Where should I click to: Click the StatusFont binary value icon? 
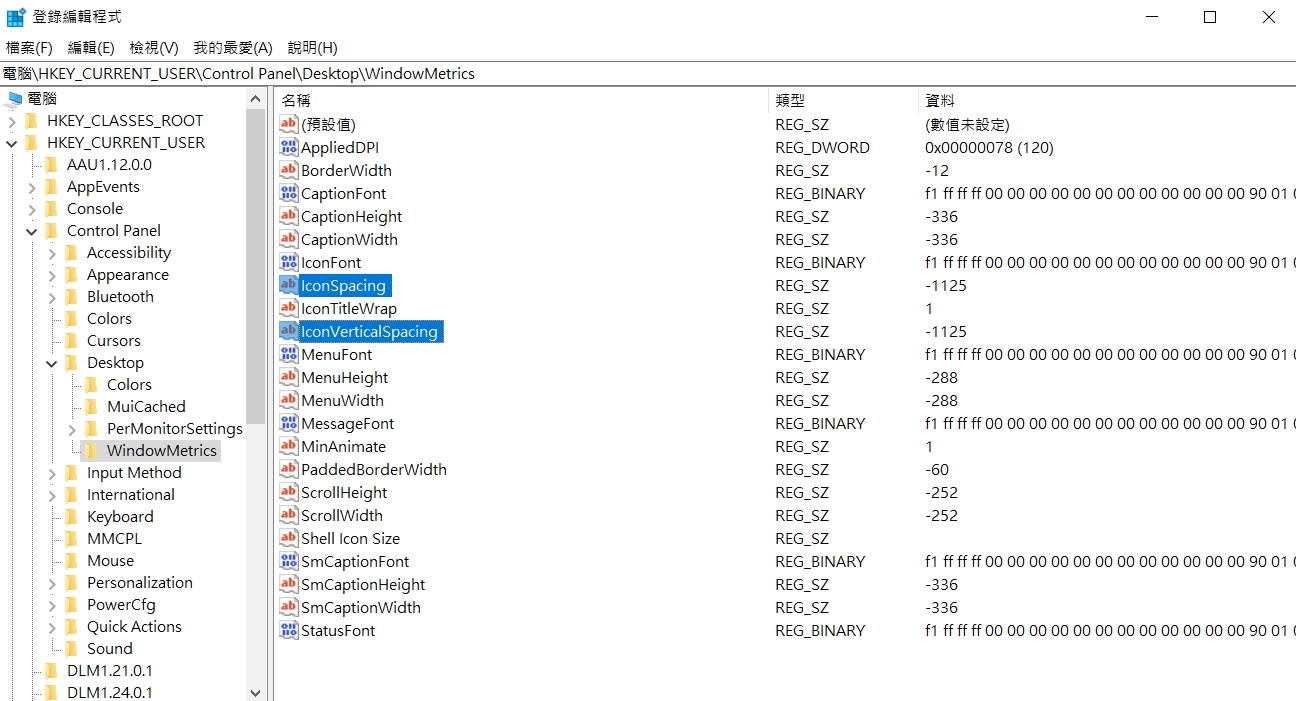click(x=288, y=630)
